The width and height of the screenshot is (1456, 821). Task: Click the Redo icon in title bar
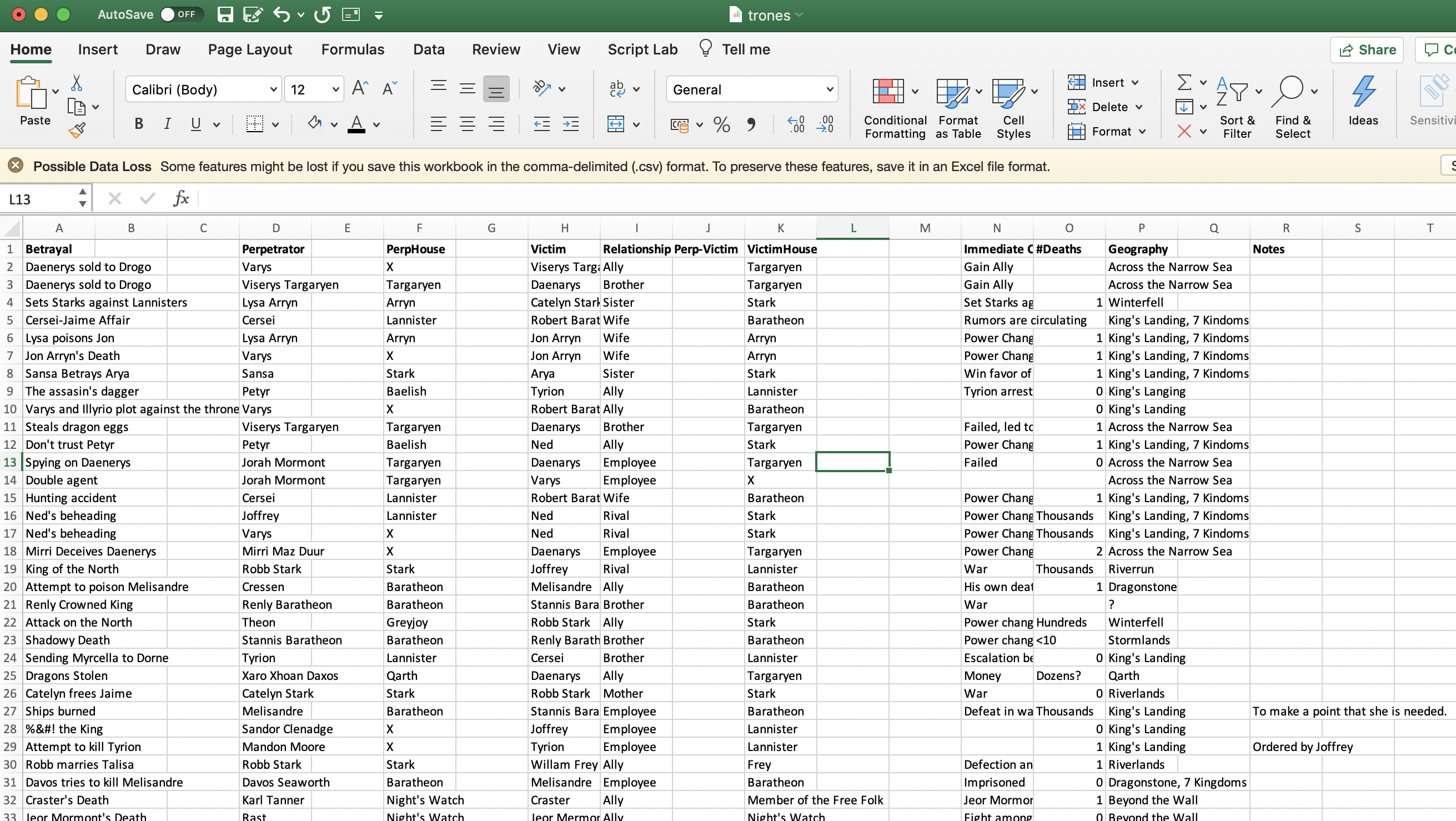323,14
